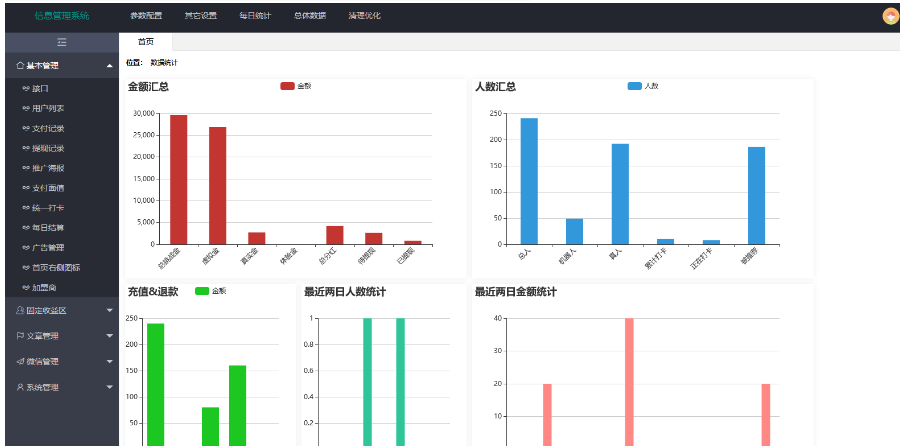Open 广告管理 sidebar item
The width and height of the screenshot is (900, 446).
(x=48, y=247)
